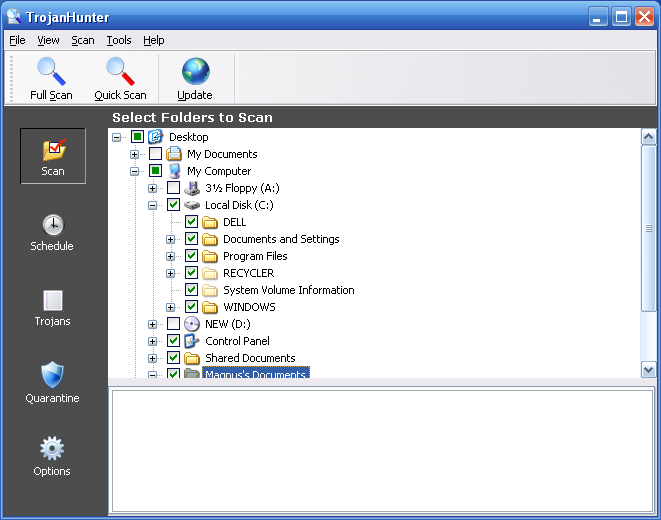Expand the Program Files node
The image size is (661, 520).
click(x=170, y=256)
